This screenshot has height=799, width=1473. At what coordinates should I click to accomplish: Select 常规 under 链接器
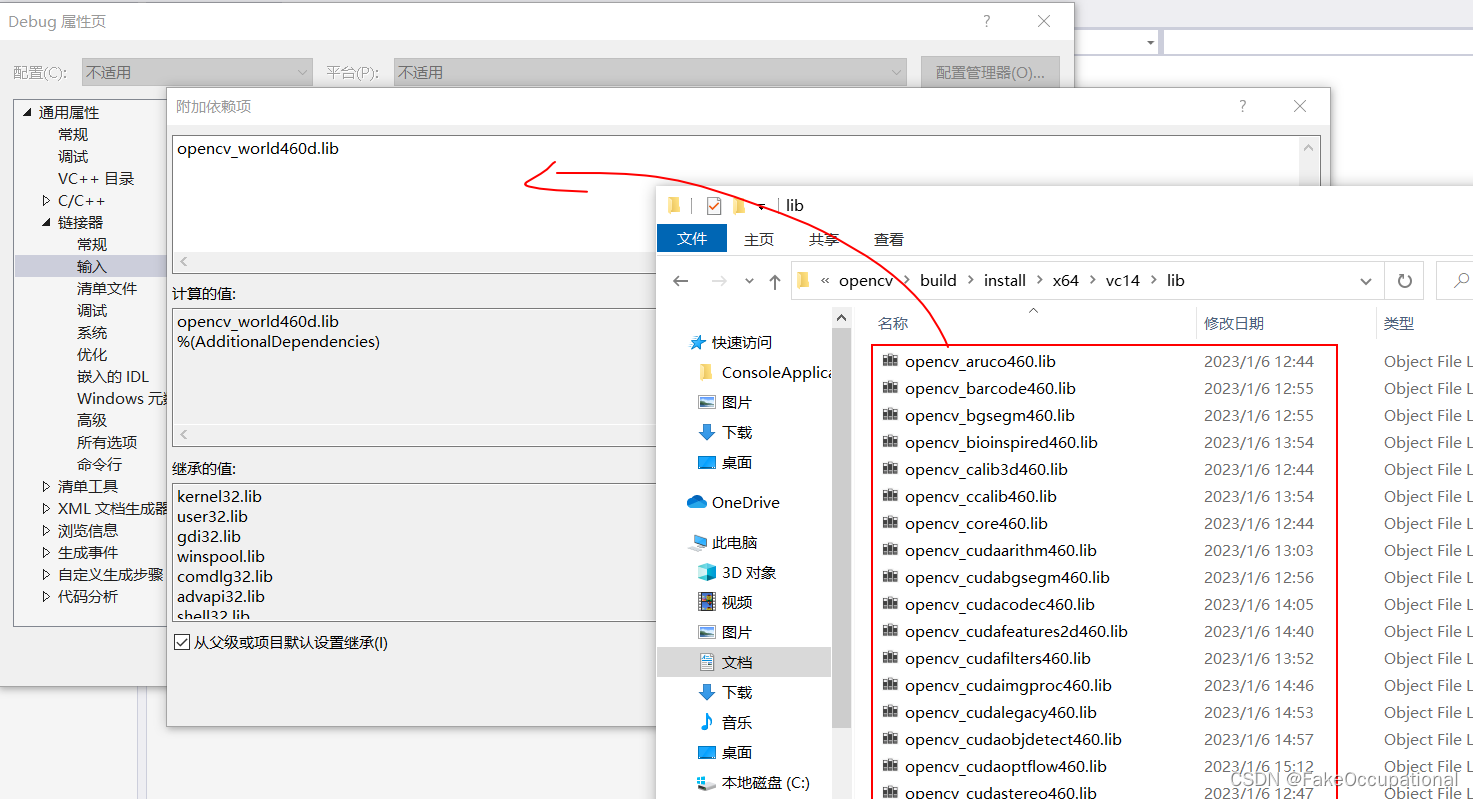(x=92, y=244)
